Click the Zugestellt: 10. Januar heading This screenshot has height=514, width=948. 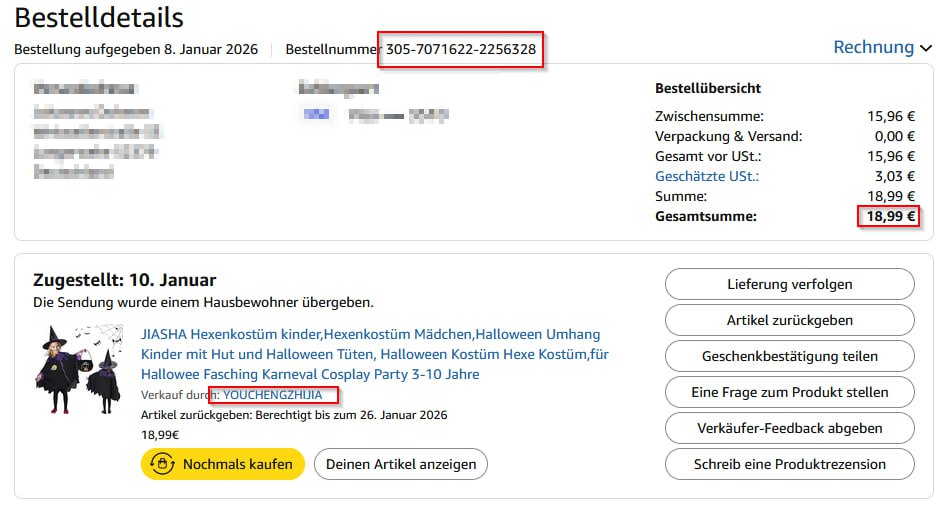(x=125, y=280)
